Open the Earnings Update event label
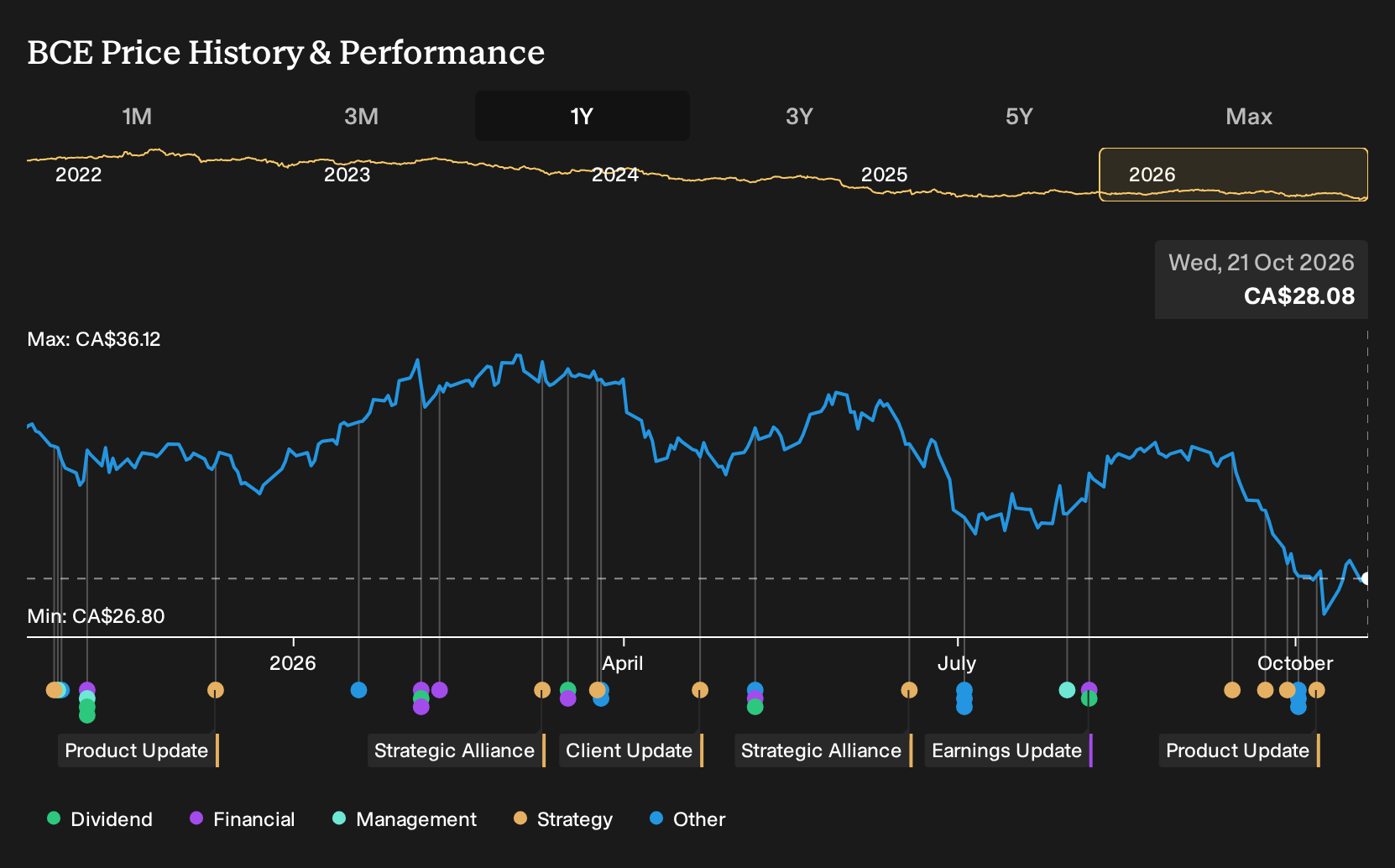1395x868 pixels. coord(1008,750)
